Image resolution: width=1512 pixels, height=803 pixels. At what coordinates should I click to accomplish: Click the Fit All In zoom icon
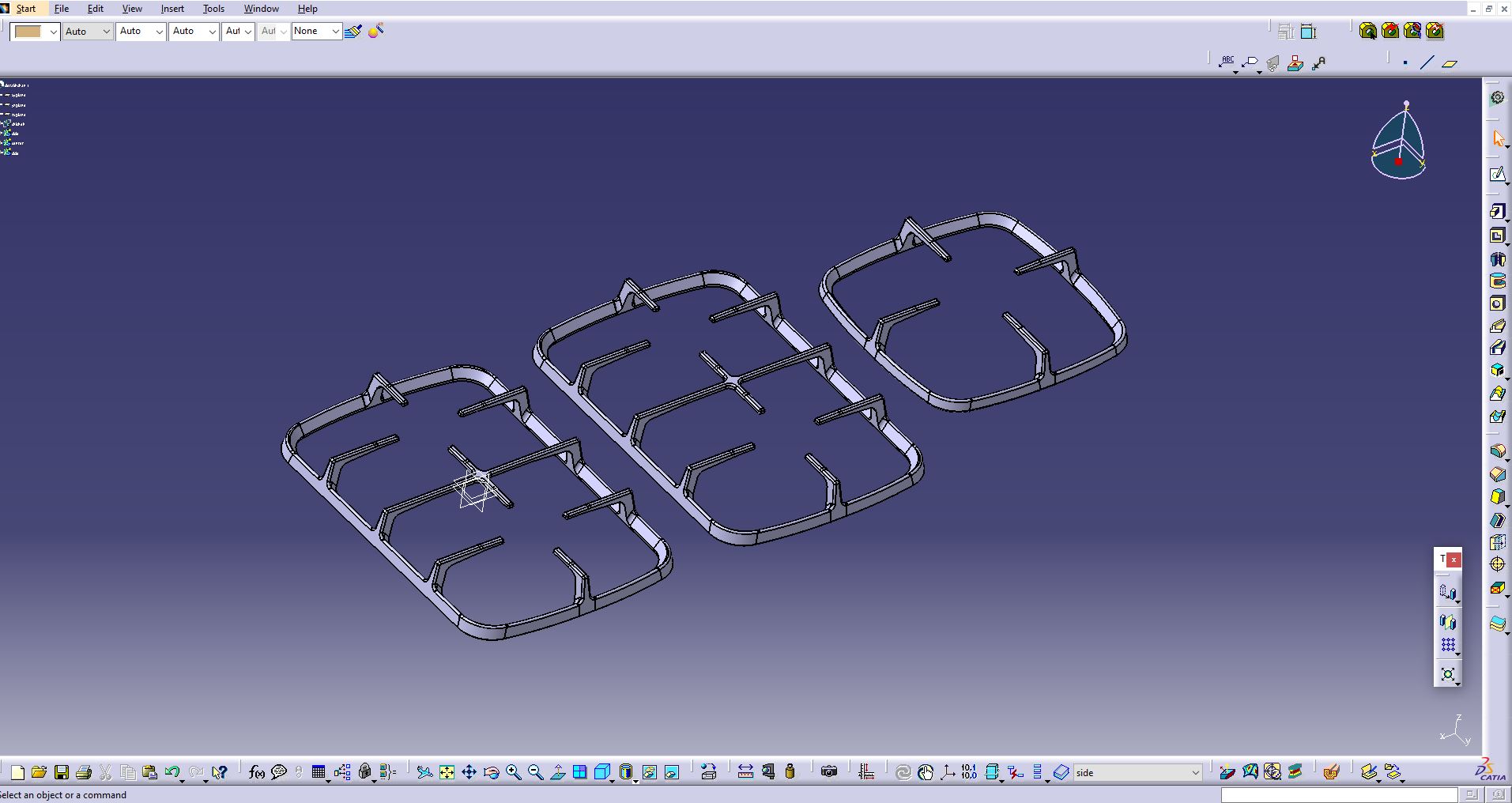[447, 772]
